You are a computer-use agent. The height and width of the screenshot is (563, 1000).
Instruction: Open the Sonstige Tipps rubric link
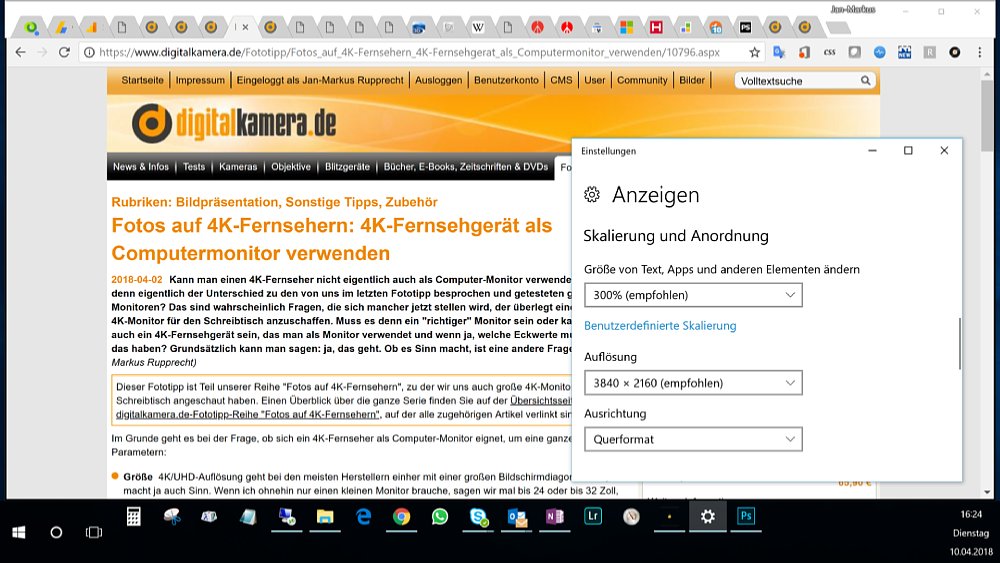332,202
